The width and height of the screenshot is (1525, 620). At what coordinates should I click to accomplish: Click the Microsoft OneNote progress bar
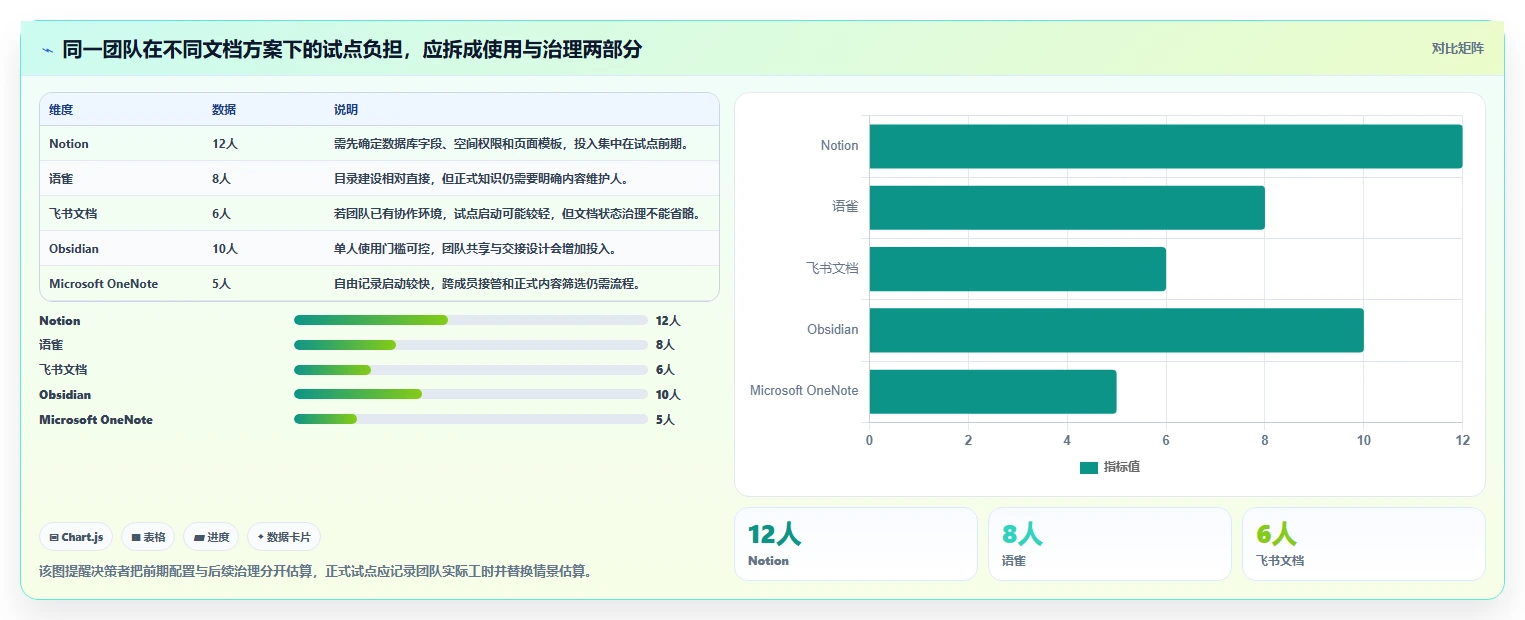click(471, 419)
